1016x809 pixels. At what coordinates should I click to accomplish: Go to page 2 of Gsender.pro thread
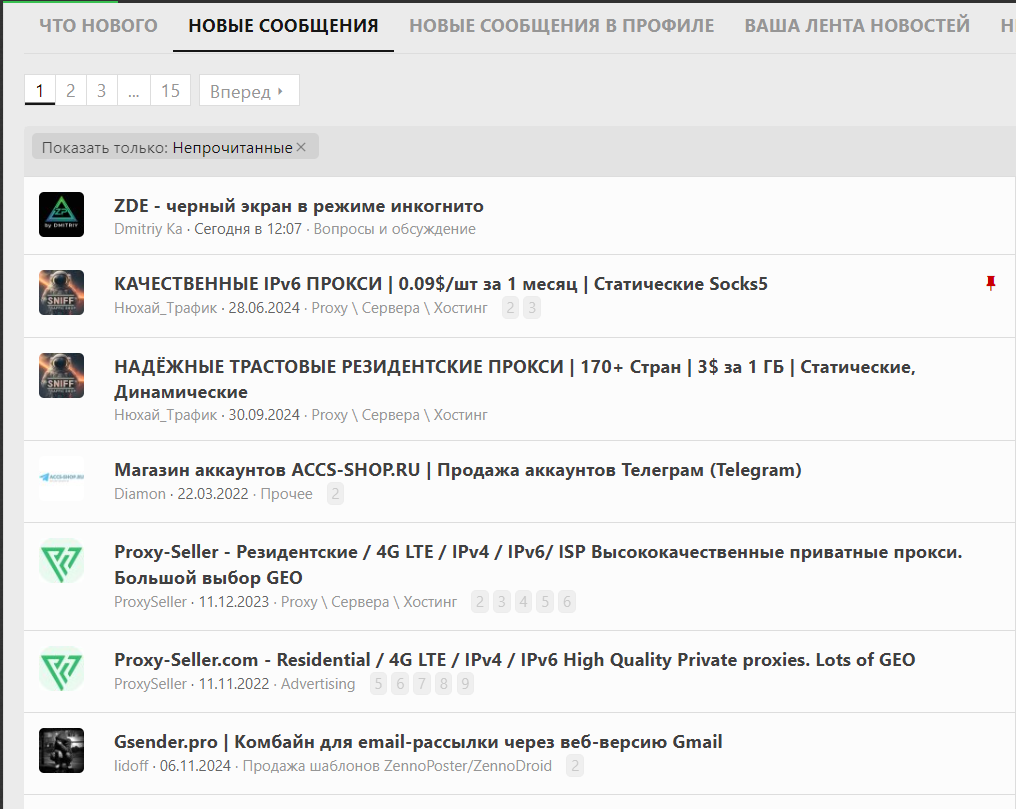click(x=575, y=766)
